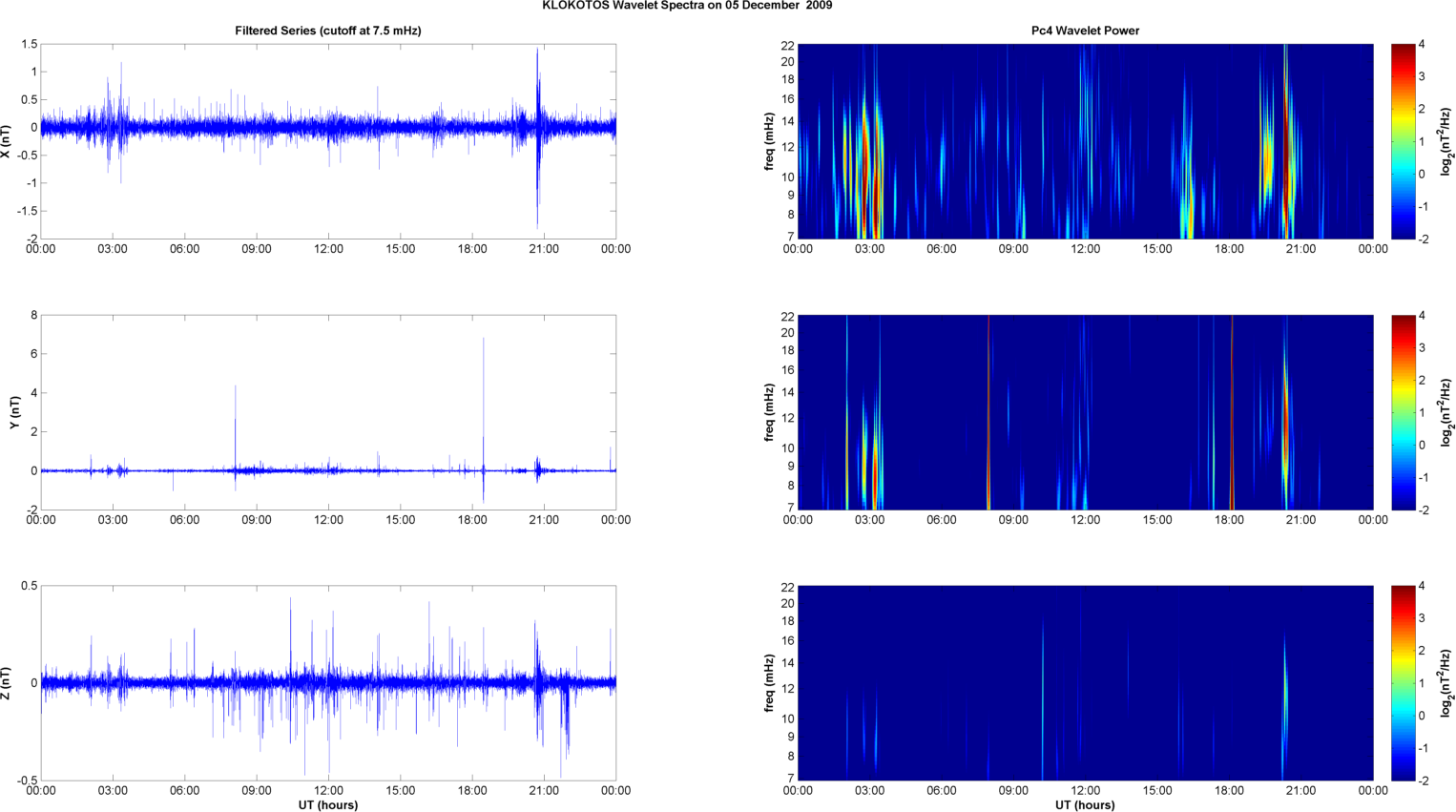Screen dimensions: 1456x812
Task: Click the X (nT) axis label
Action: [7, 141]
